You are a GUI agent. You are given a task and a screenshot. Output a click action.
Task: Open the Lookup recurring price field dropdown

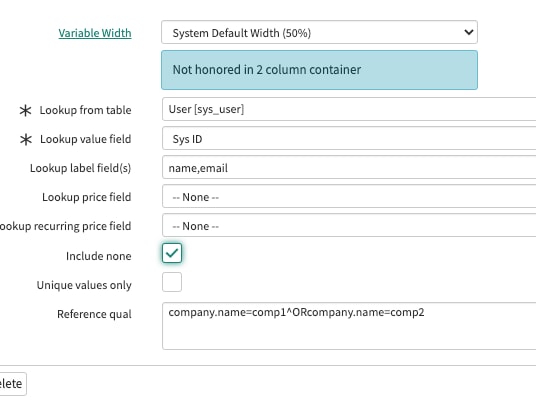349,226
